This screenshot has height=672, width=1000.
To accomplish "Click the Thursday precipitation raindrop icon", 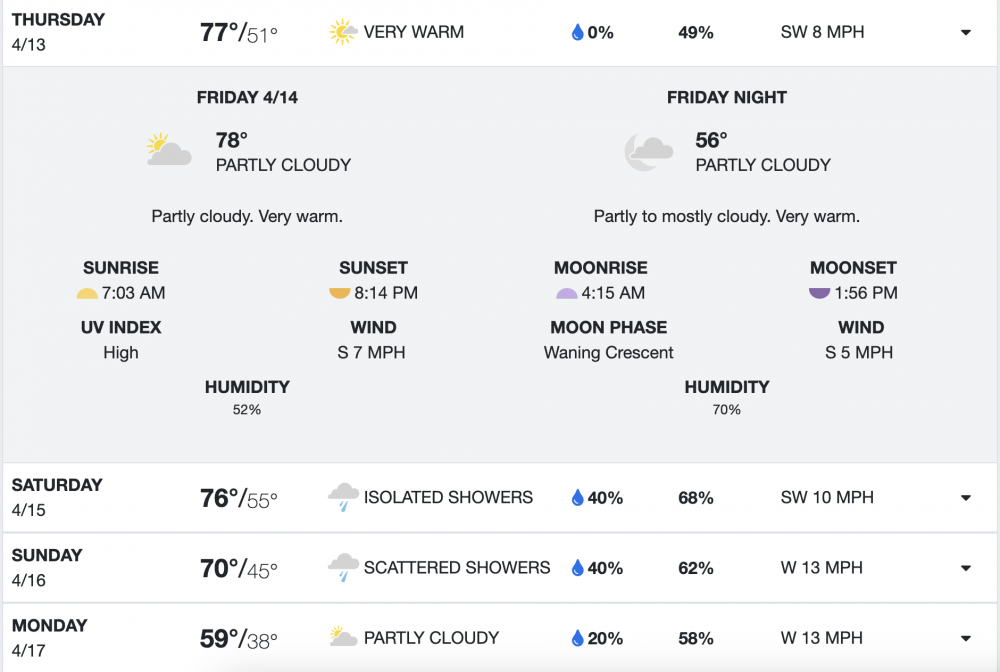I will 577,33.
